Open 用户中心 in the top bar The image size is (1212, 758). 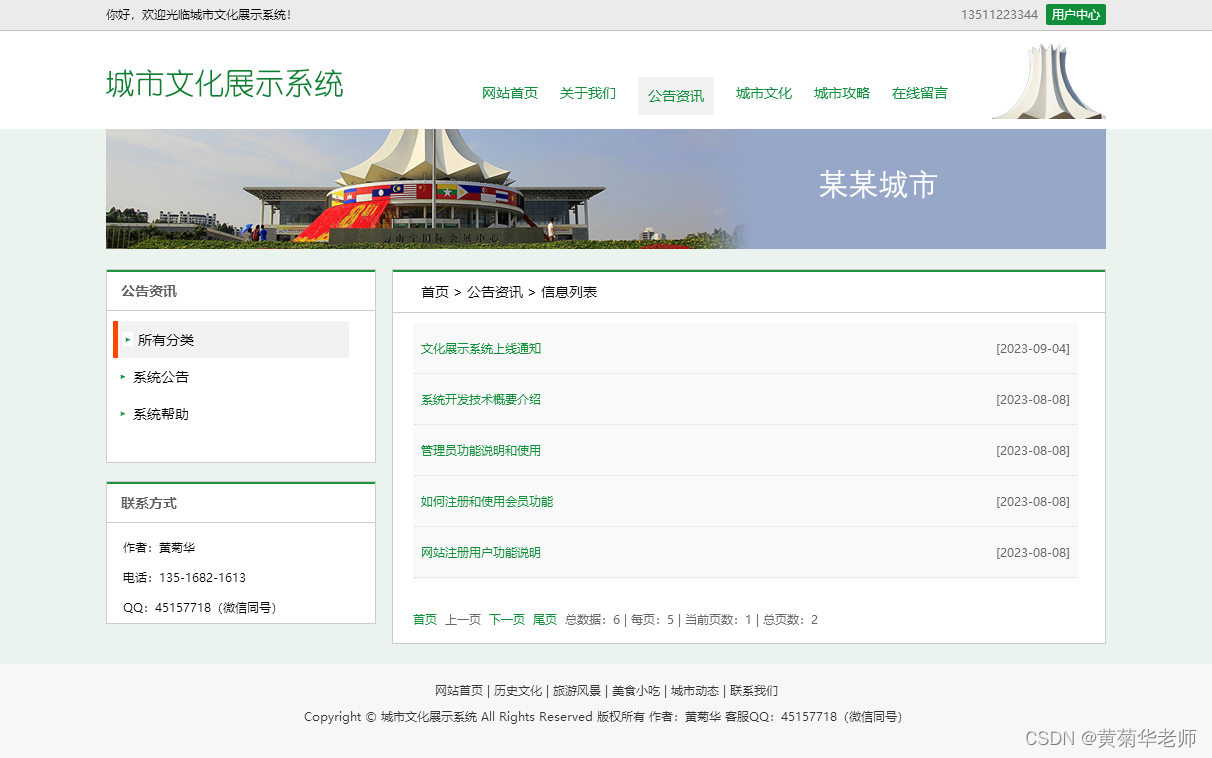click(1076, 15)
